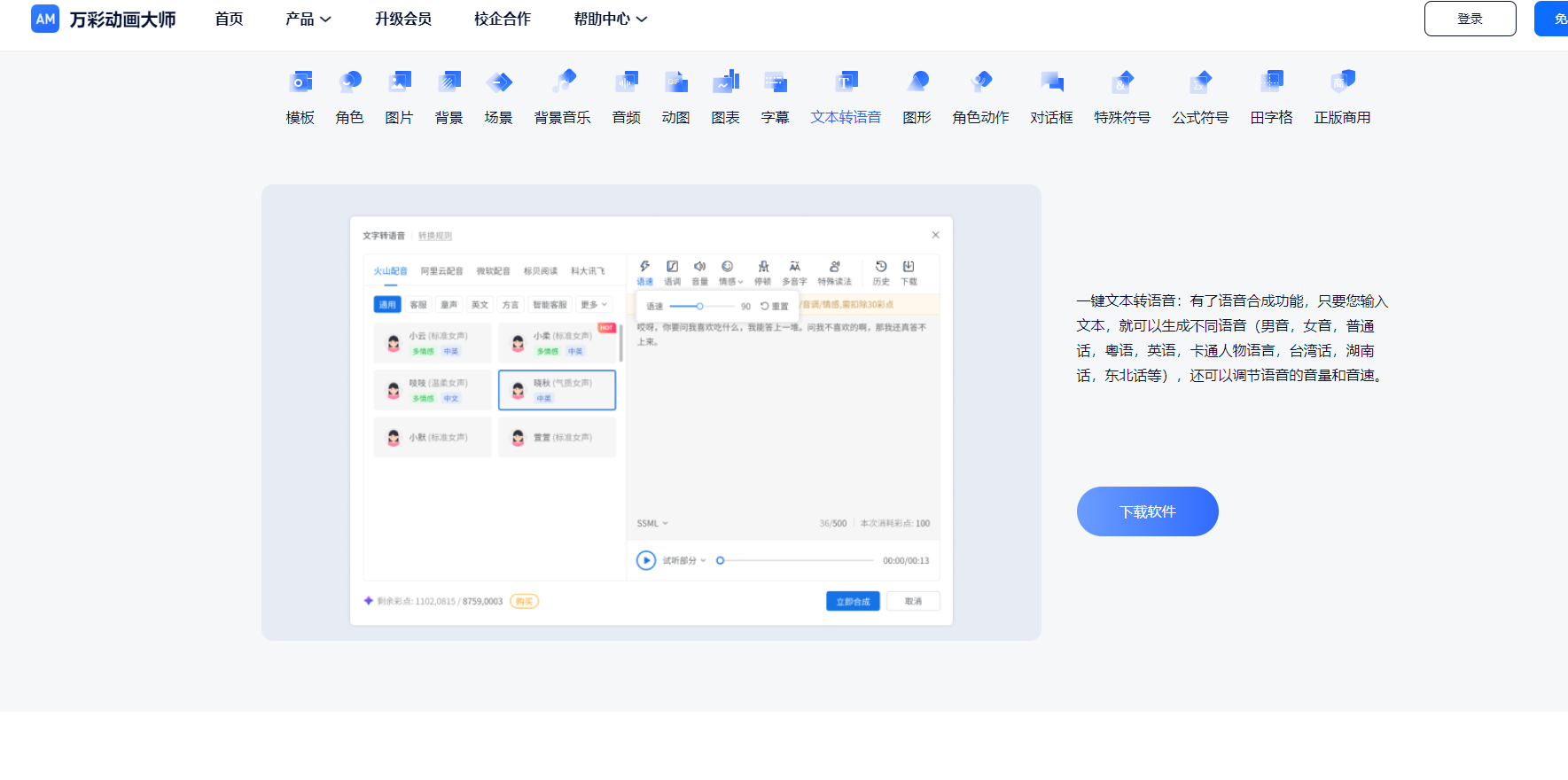The image size is (1568, 780).
Task: Expand the 帮助中心 dropdown menu
Action: pyautogui.click(x=611, y=19)
